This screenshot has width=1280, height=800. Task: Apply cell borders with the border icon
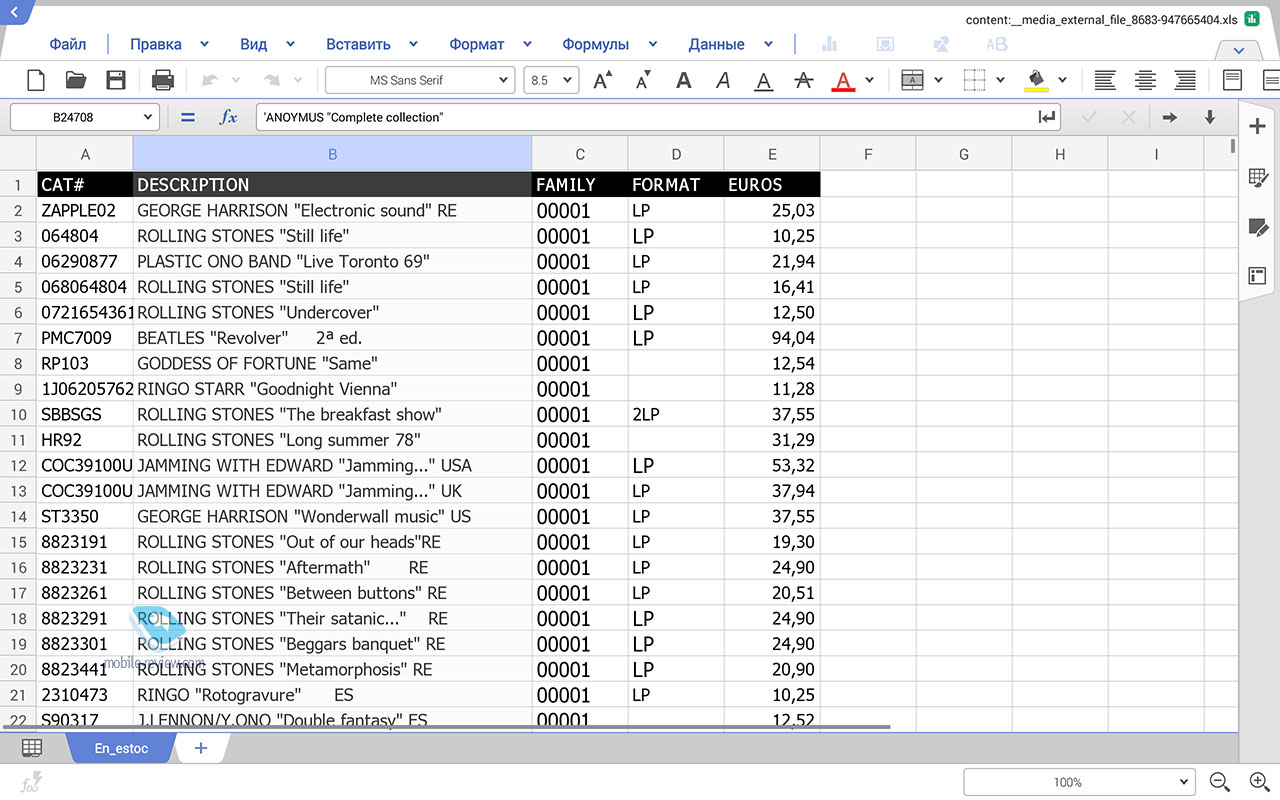point(975,80)
